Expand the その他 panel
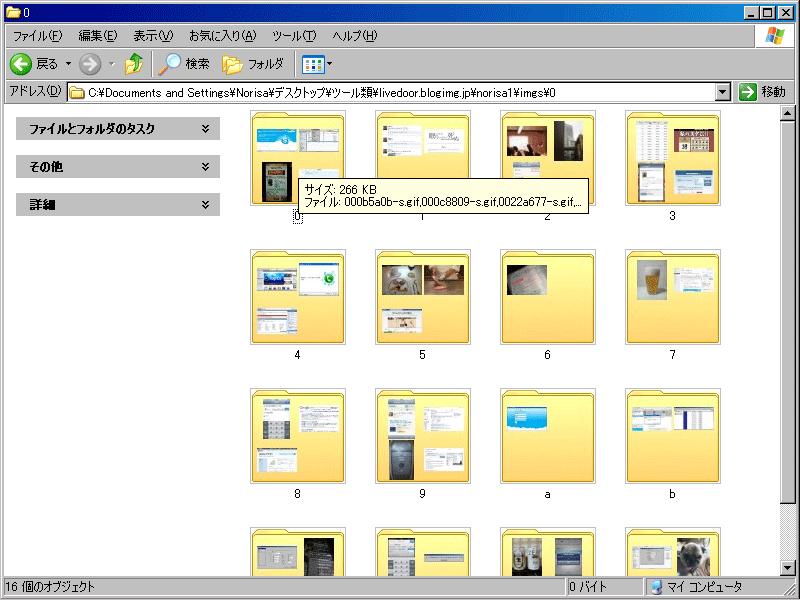 click(x=118, y=166)
